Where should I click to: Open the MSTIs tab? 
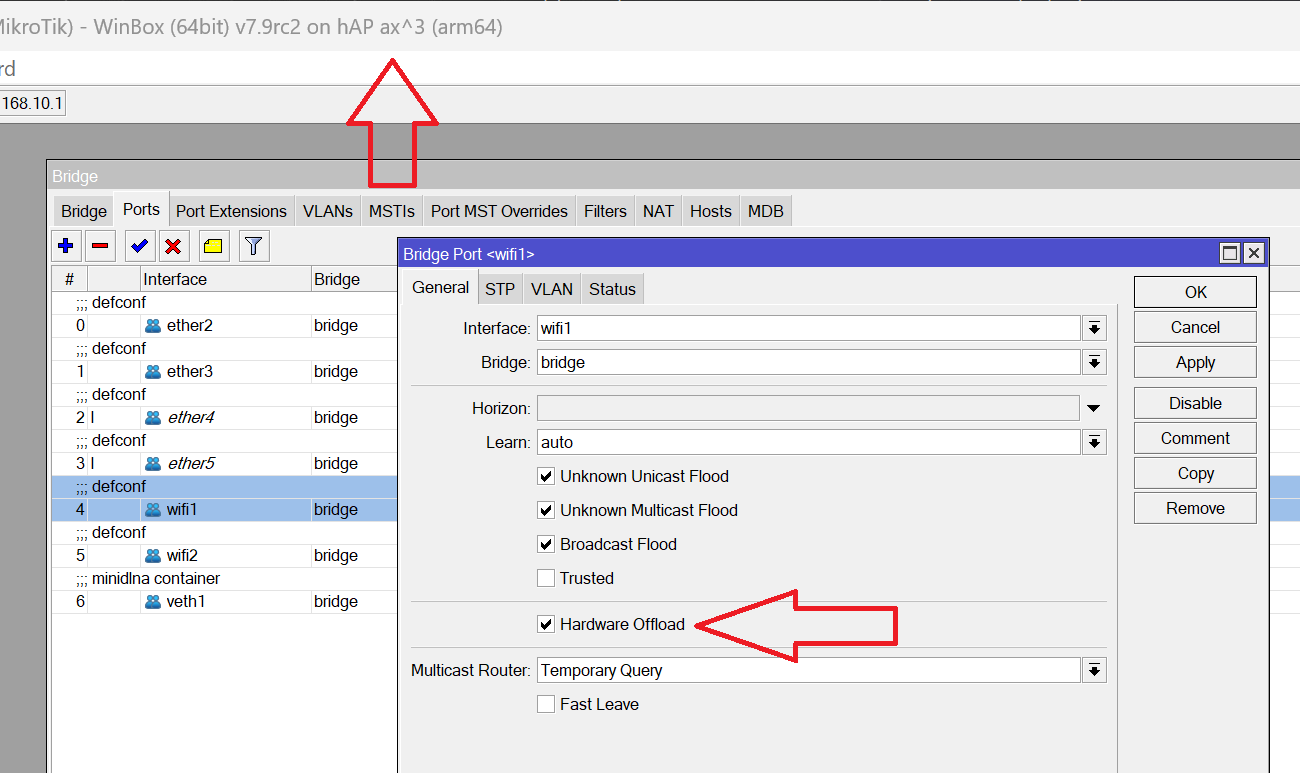point(391,211)
